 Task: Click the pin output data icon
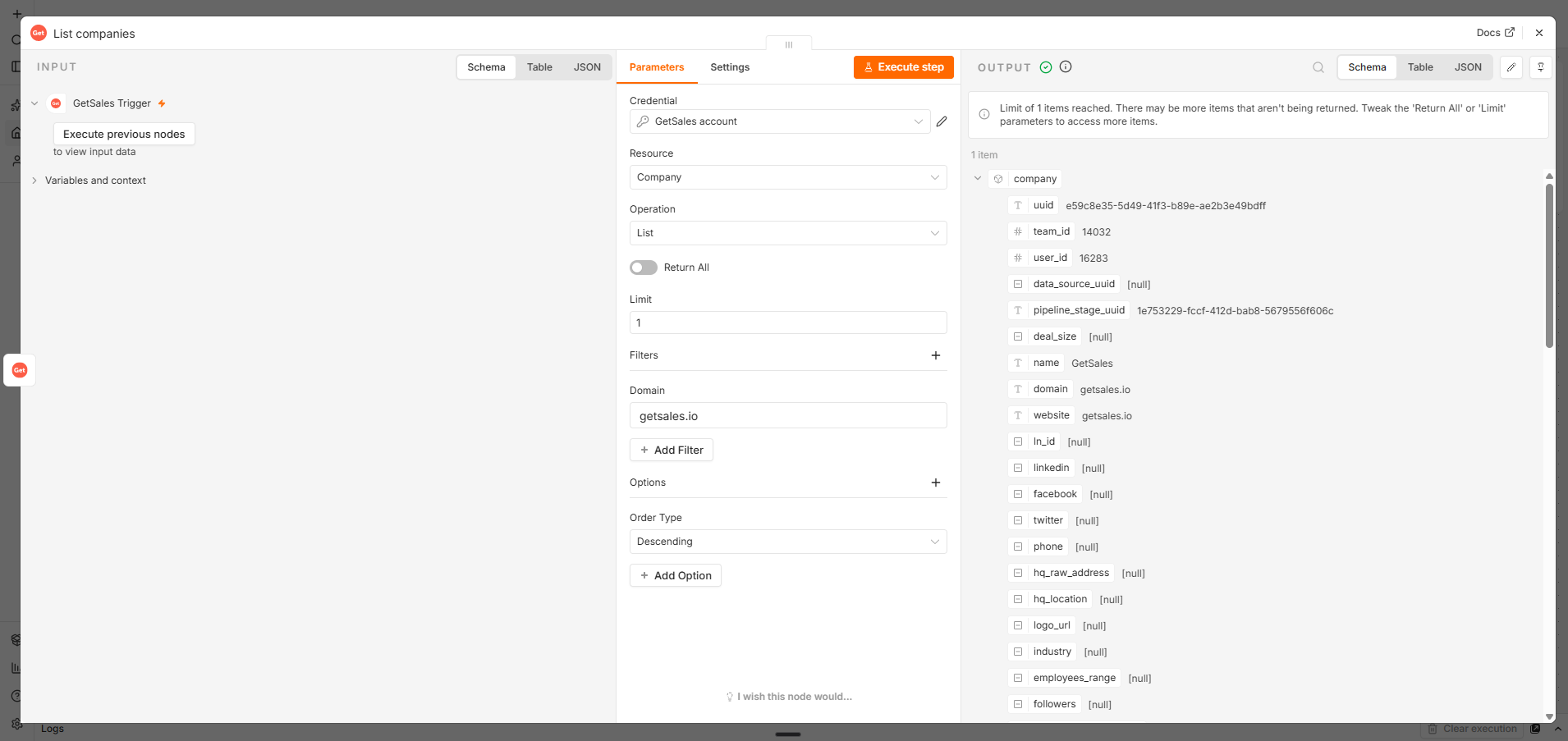[x=1541, y=67]
